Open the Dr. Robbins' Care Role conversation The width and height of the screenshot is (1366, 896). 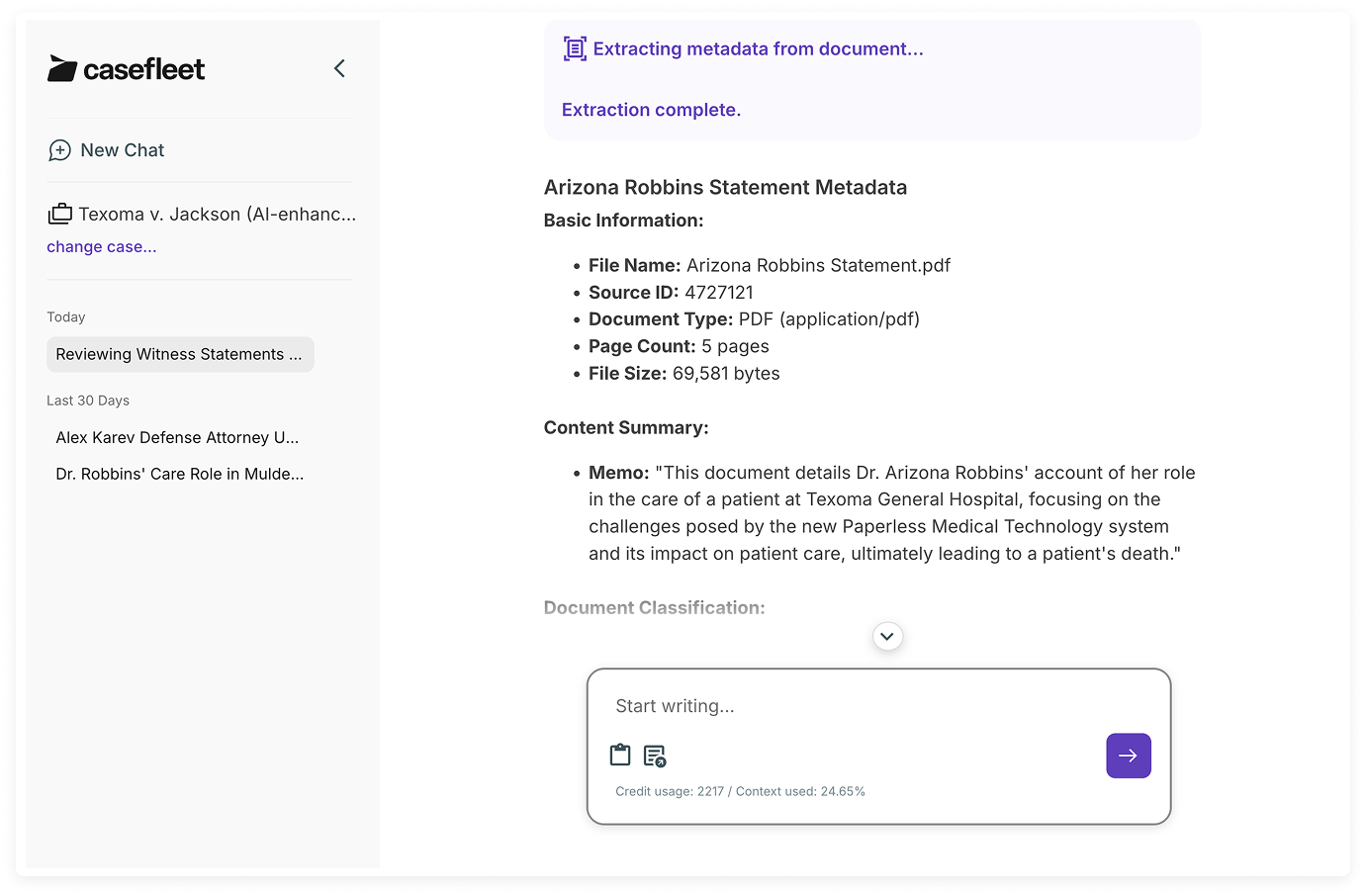coord(179,474)
